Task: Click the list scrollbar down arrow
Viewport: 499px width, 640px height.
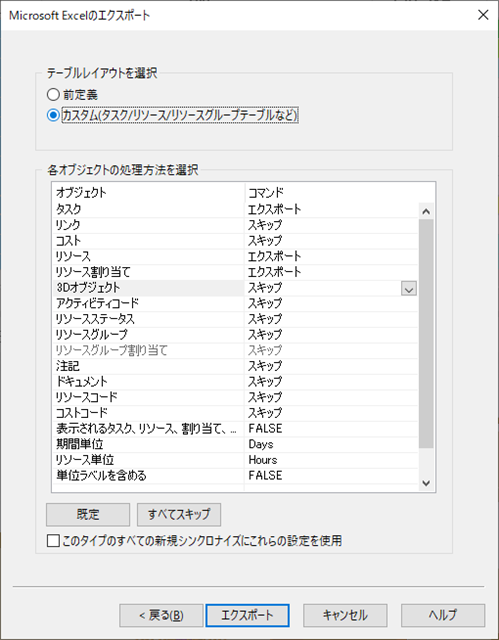Action: point(426,483)
